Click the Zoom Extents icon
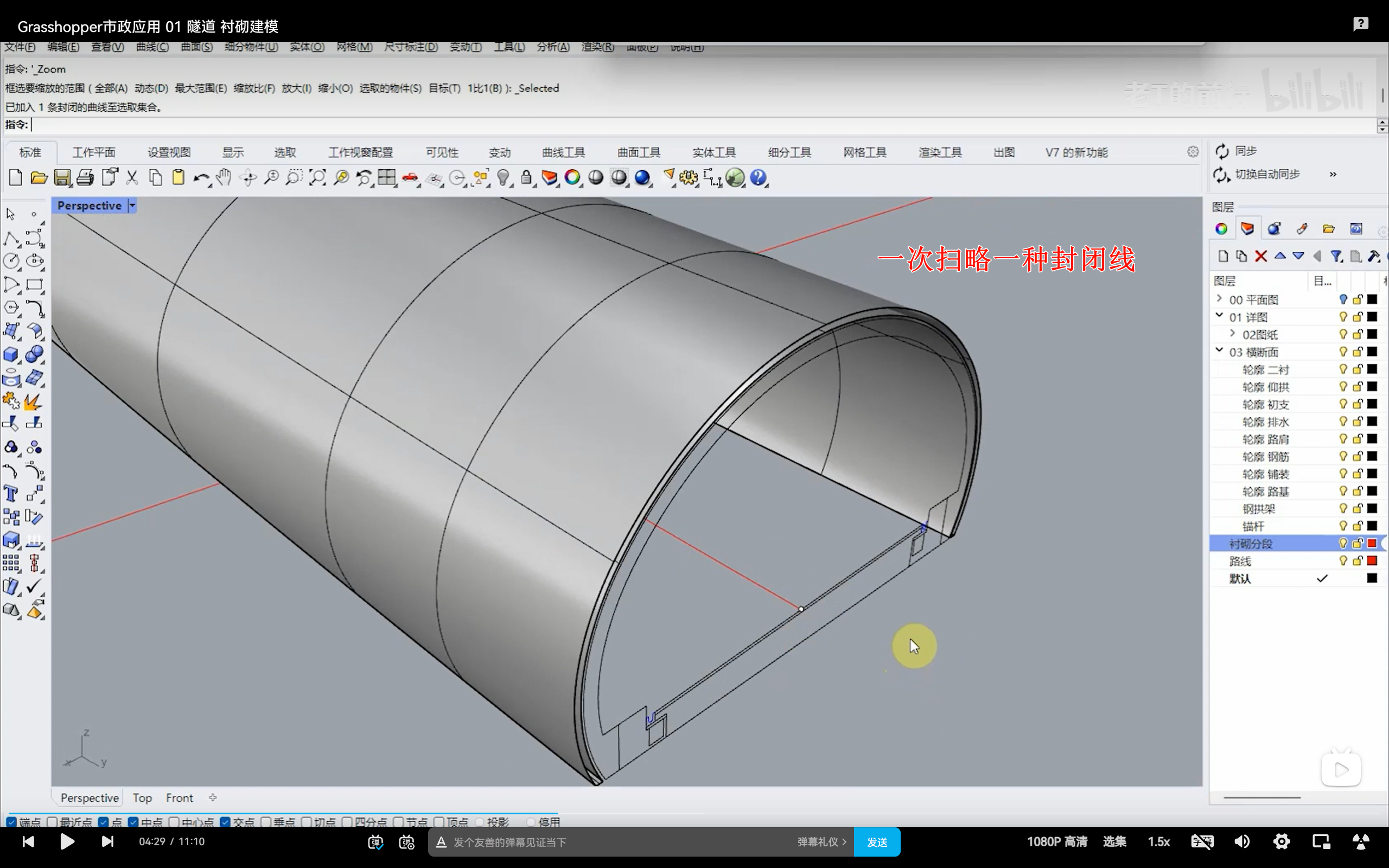The width and height of the screenshot is (1389, 868). coord(317,178)
